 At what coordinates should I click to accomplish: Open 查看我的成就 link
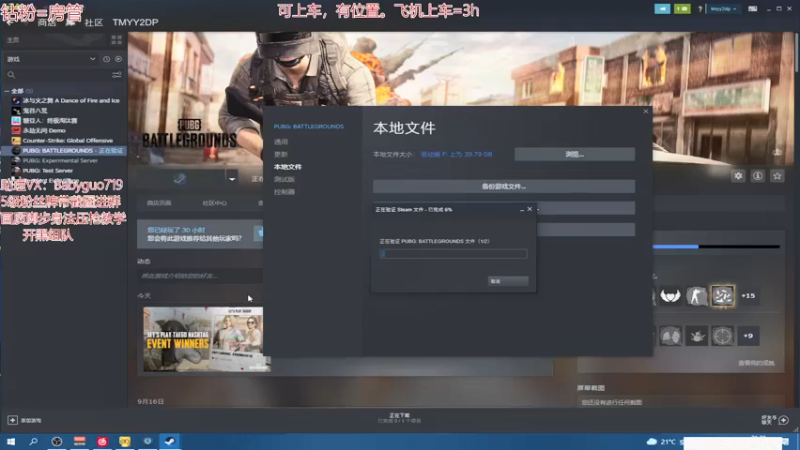coord(756,363)
